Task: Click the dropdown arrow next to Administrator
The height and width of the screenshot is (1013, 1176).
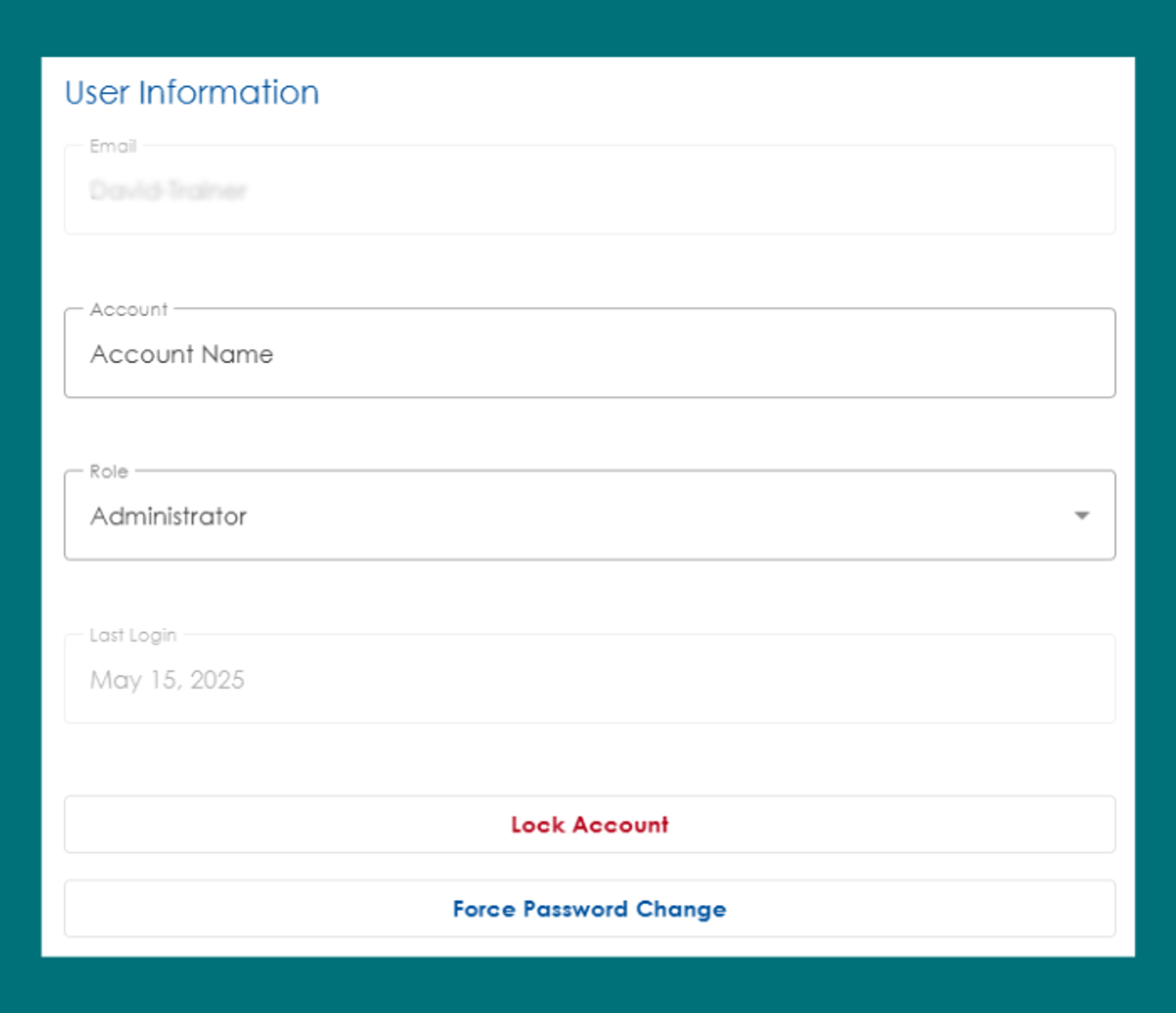Action: tap(1081, 515)
